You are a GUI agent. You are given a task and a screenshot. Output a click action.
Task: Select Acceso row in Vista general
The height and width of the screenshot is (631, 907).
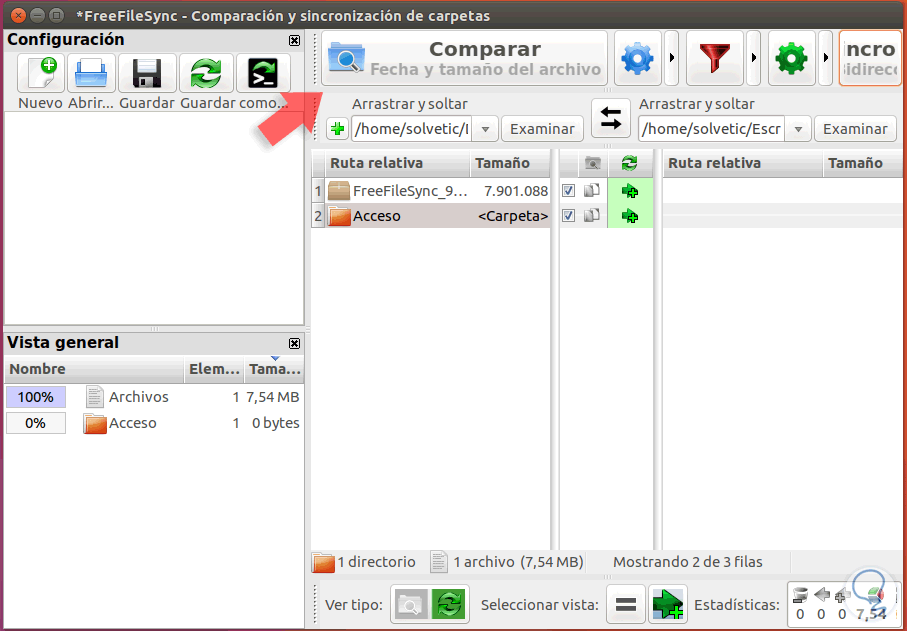tap(154, 423)
